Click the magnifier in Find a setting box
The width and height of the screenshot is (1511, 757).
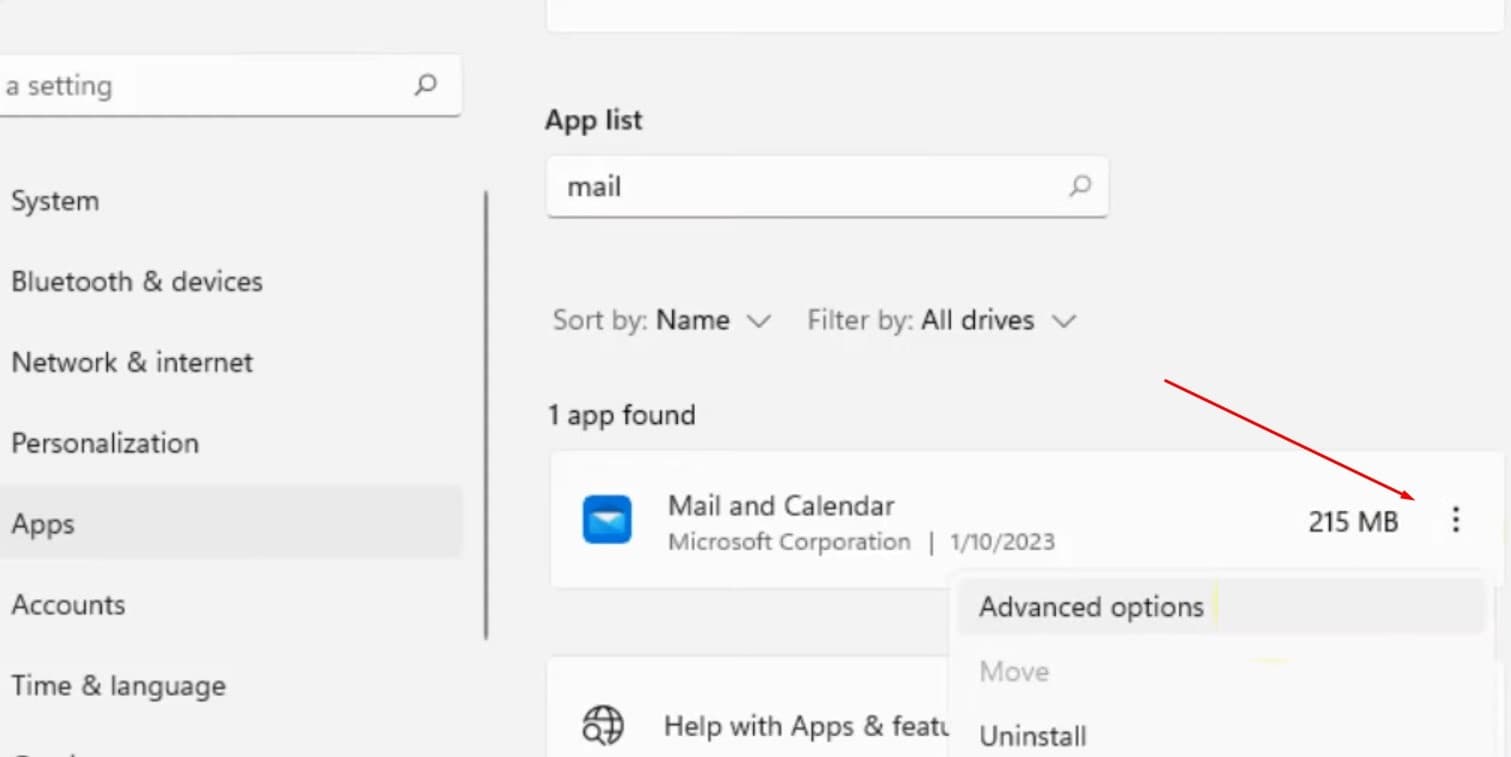point(426,85)
